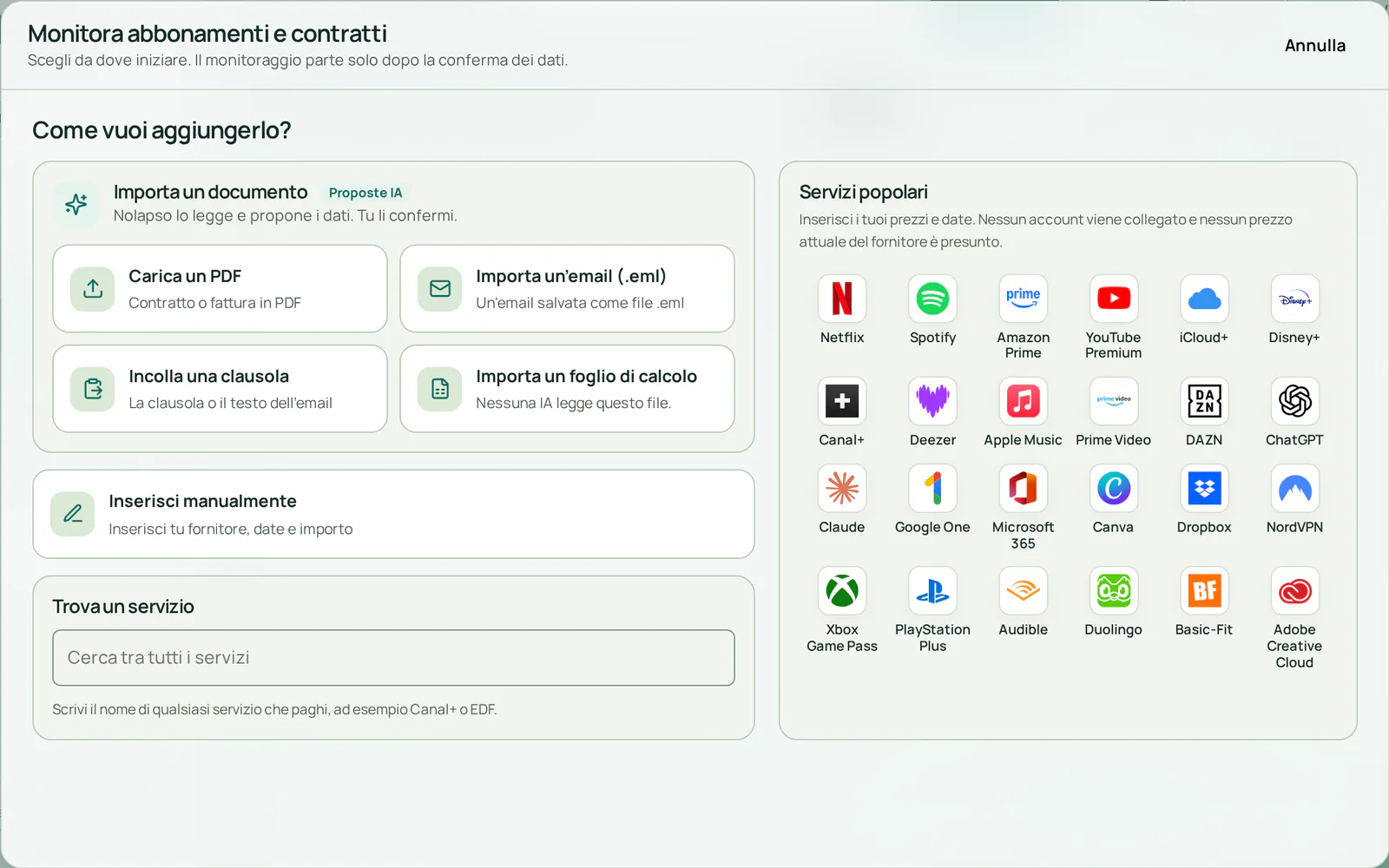Choose the Canva service icon
Viewport: 1389px width, 868px height.
[1114, 488]
